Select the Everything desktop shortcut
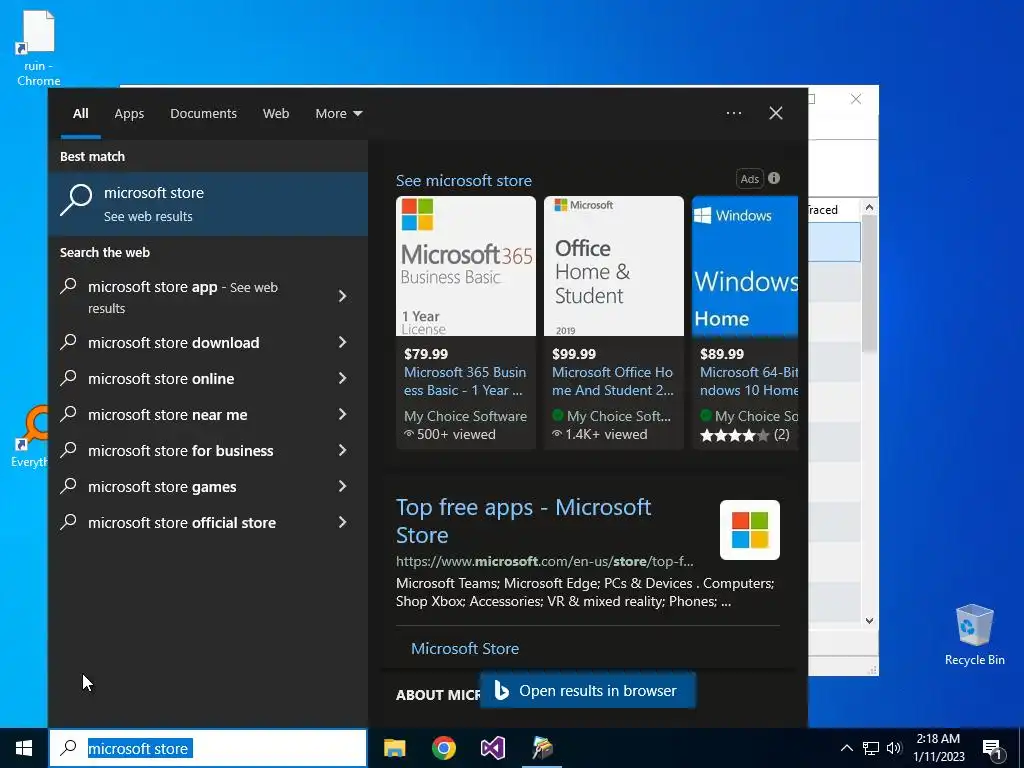 (29, 438)
